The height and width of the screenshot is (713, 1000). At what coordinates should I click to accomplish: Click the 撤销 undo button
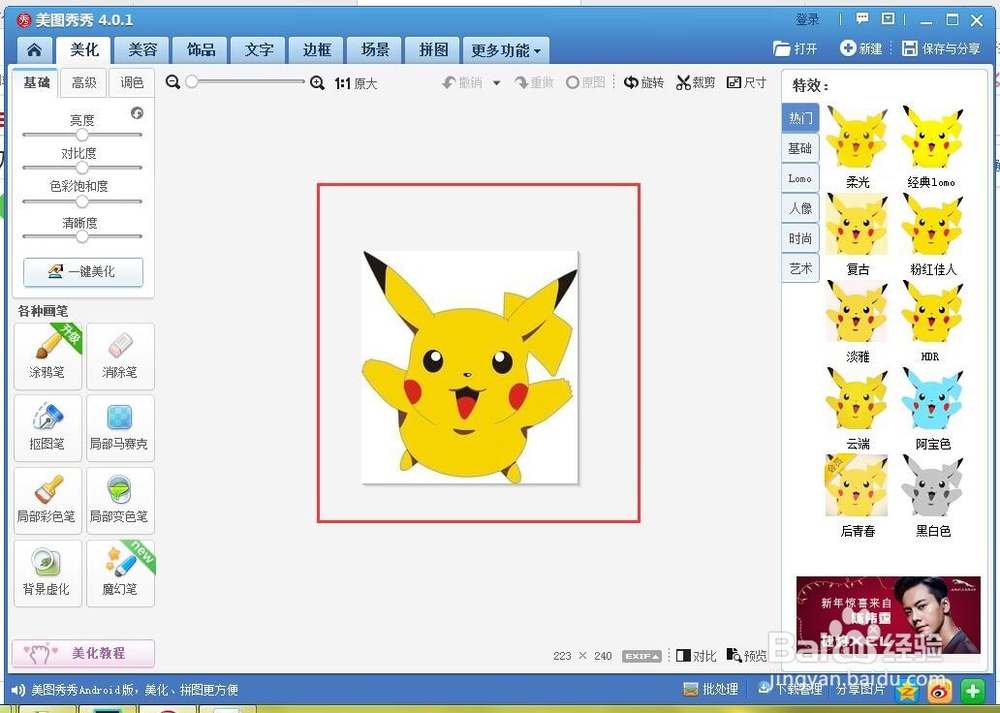(464, 82)
